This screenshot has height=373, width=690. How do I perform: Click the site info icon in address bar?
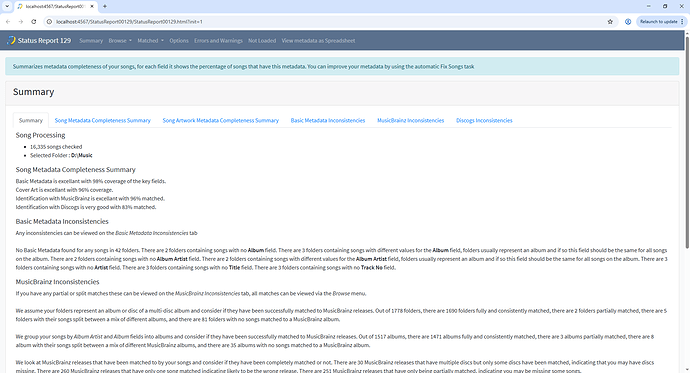coord(49,22)
